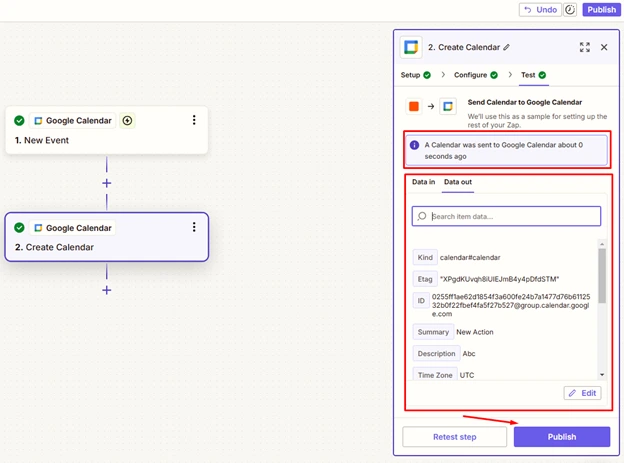Open version history clock icon

[x=570, y=10]
